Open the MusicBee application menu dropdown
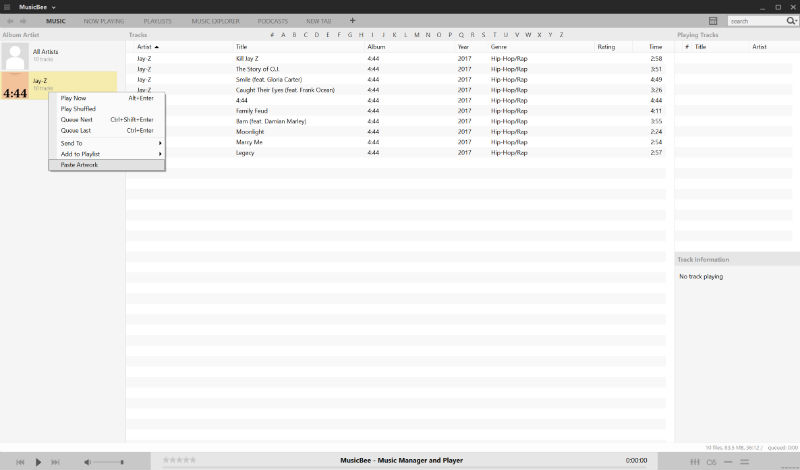Screen dimensions: 800x470 (x=40, y=6)
